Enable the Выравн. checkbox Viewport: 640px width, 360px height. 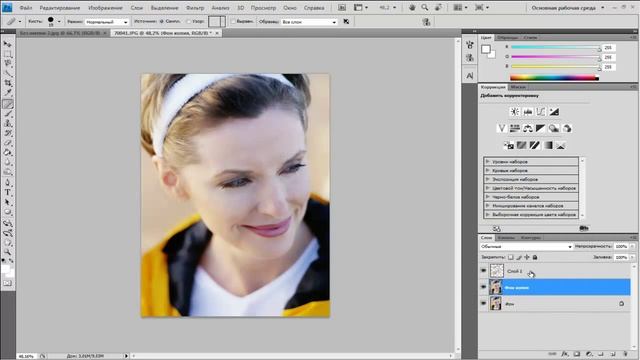click(233, 22)
